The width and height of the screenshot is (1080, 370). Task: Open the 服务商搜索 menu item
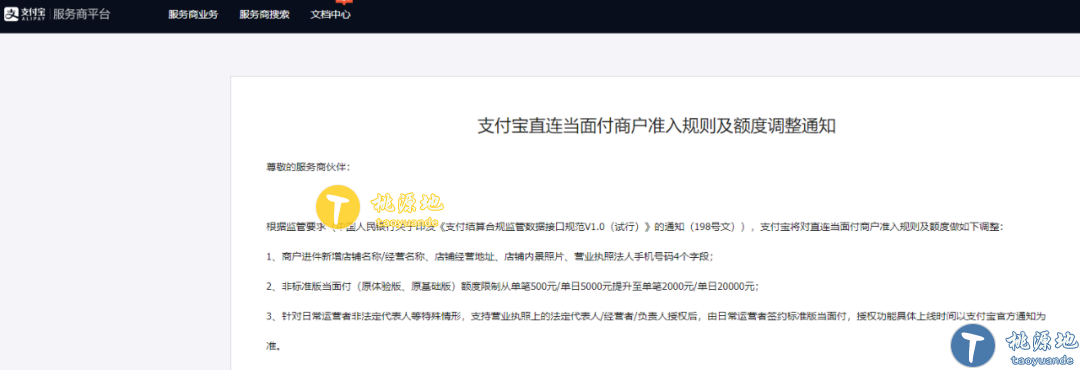tap(264, 14)
